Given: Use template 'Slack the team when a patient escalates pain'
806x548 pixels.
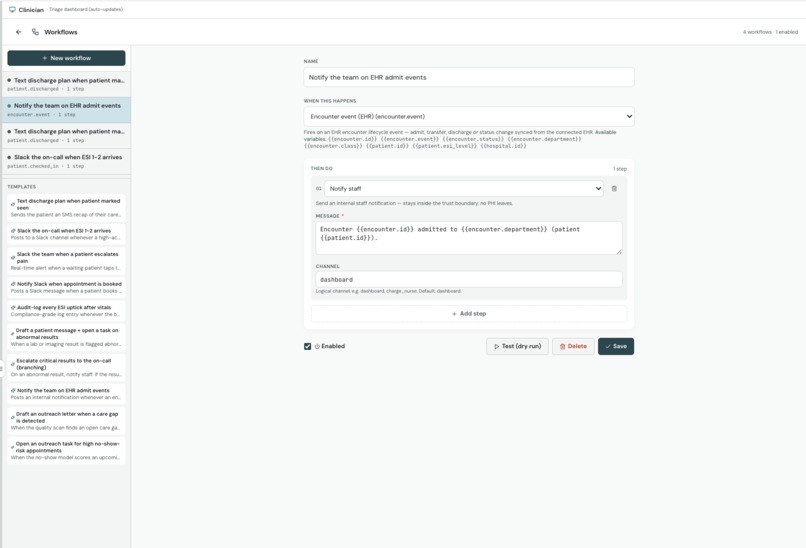Looking at the screenshot, I should pos(66,261).
